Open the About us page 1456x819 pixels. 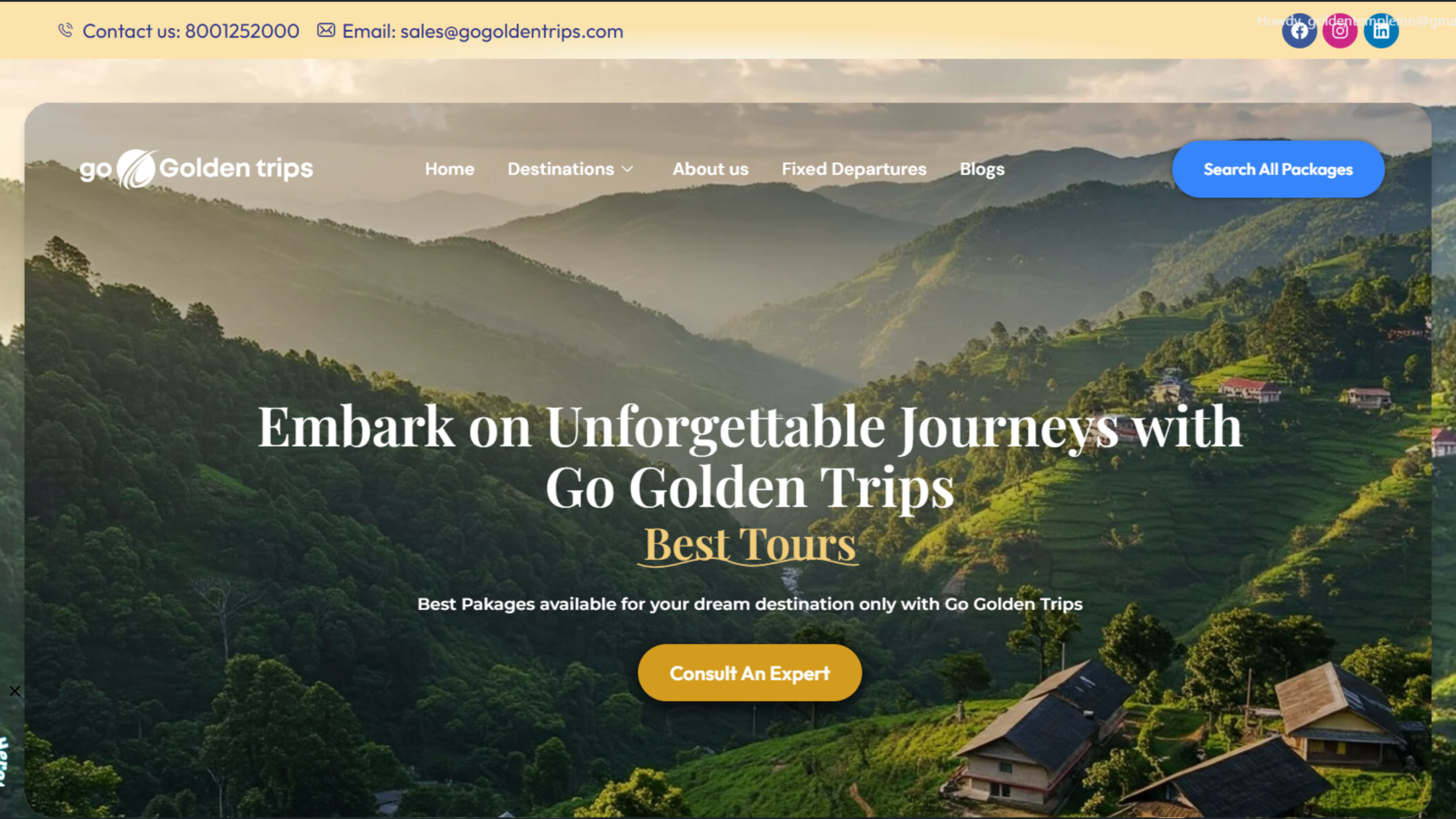710,169
